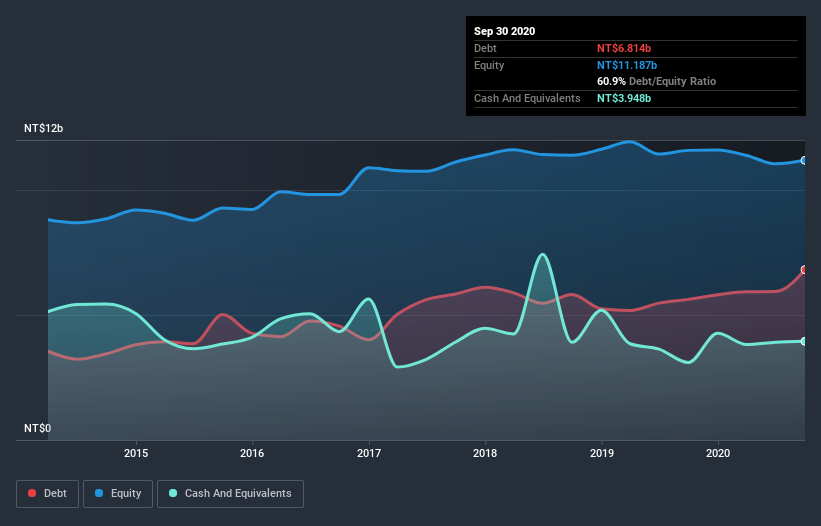Select the 2019 x-axis label

click(602, 453)
